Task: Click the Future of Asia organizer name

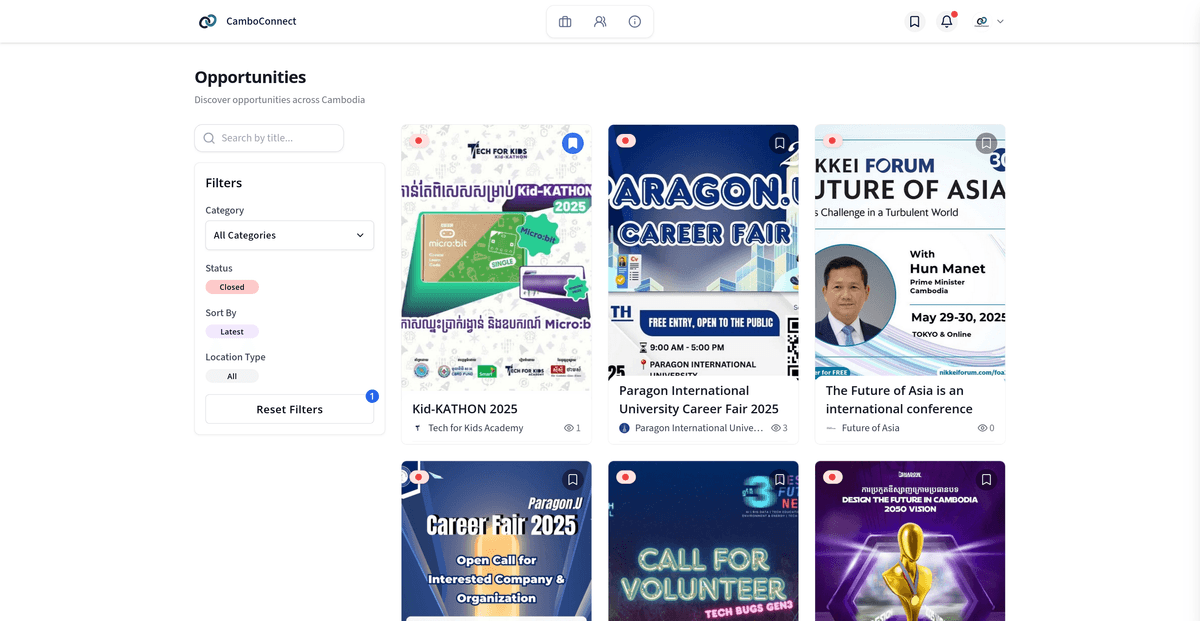Action: [x=871, y=428]
